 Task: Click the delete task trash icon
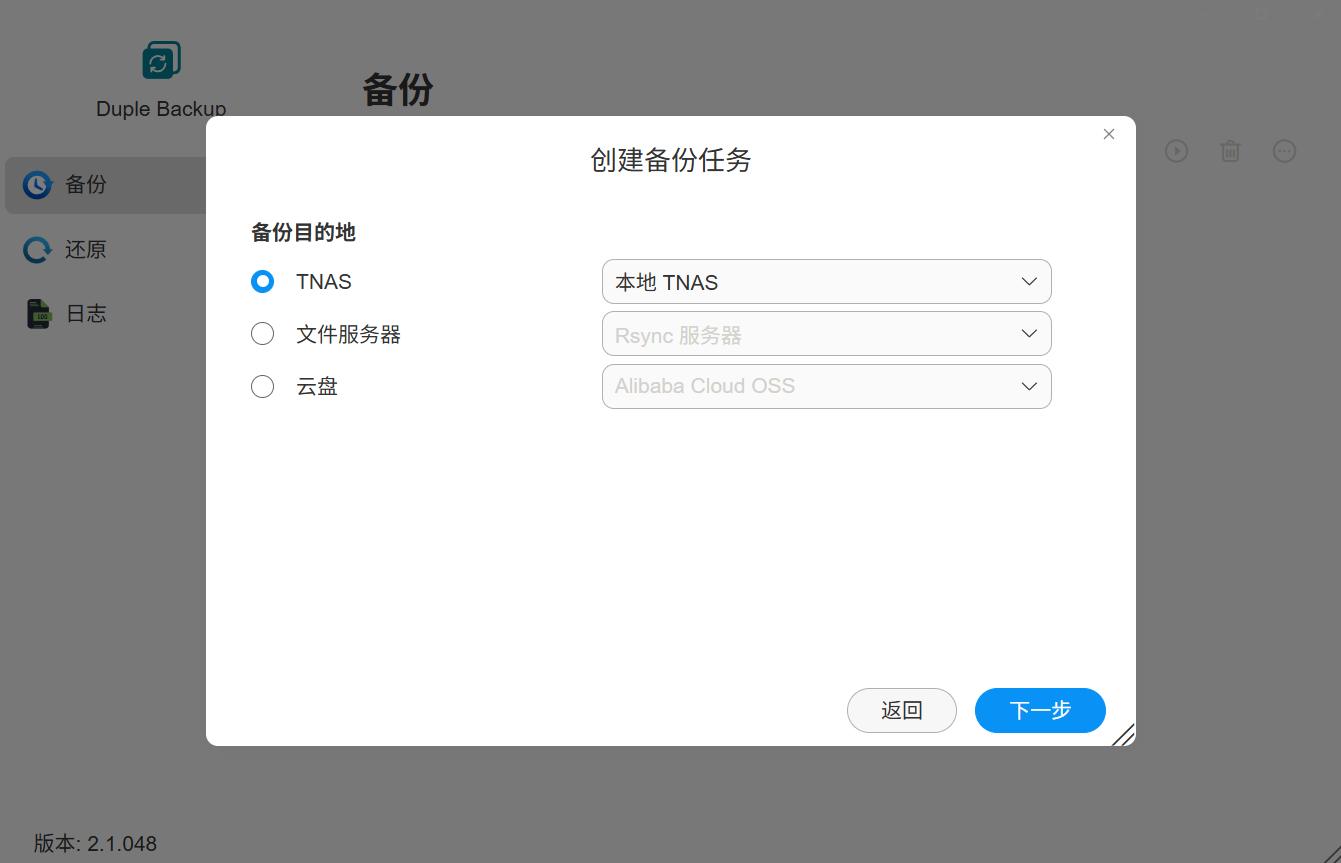point(1230,151)
